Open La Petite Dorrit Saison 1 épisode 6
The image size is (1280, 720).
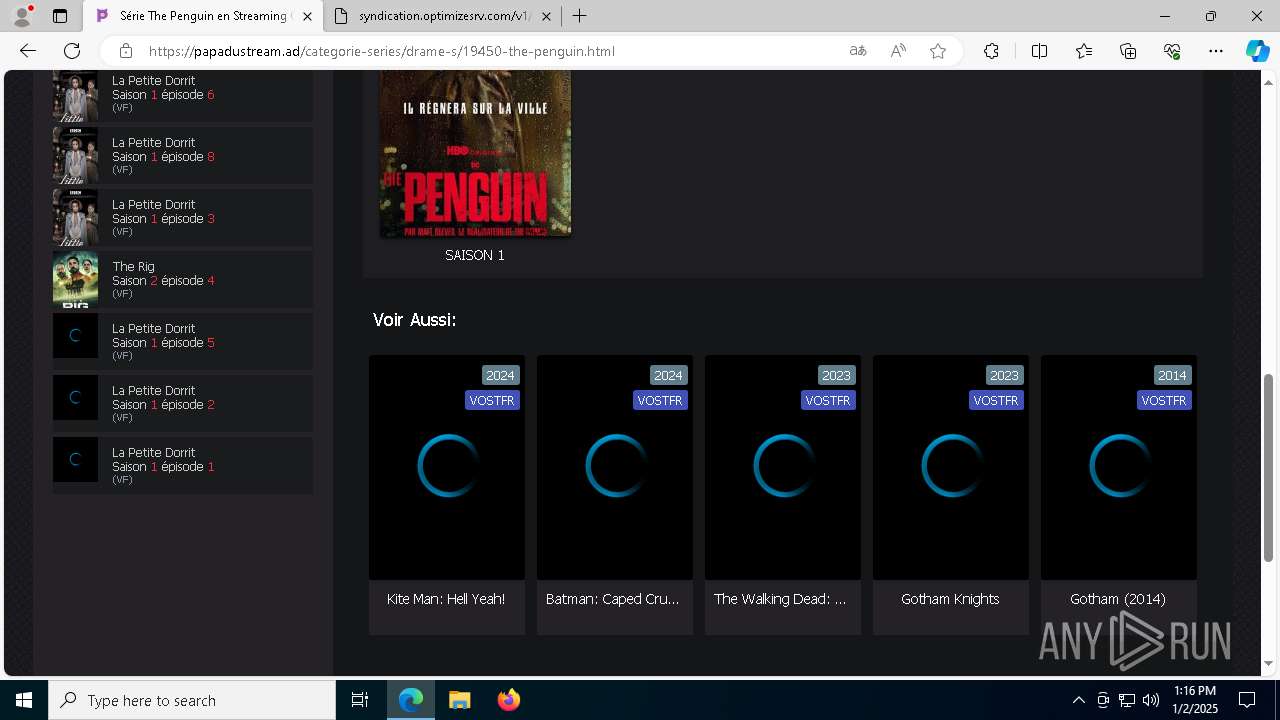pyautogui.click(x=183, y=95)
